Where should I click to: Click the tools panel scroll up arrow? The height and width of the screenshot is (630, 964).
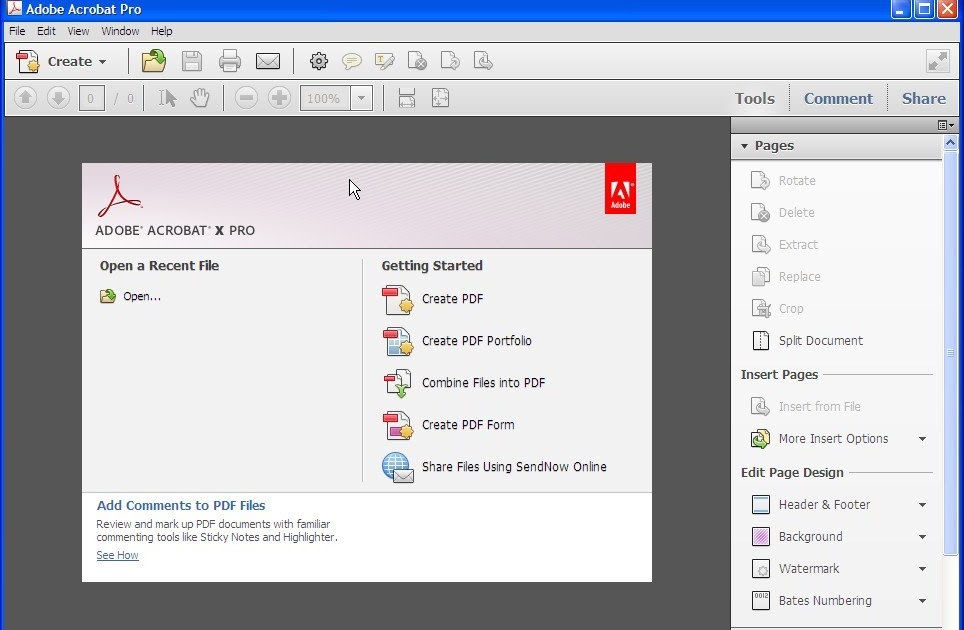[950, 143]
